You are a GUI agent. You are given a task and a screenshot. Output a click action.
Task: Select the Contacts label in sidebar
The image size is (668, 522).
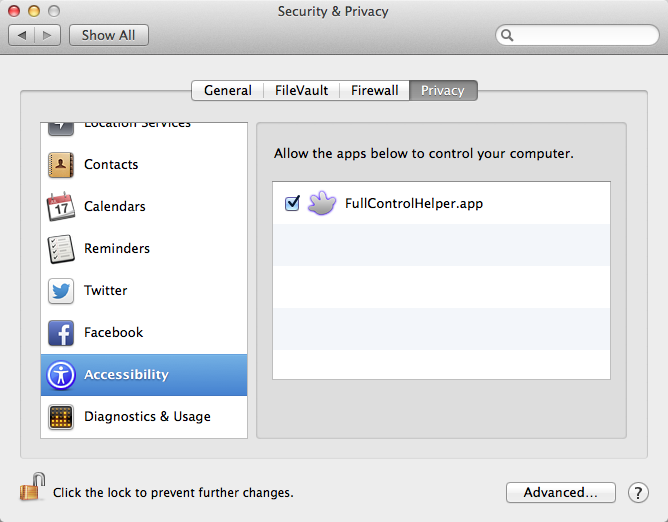[x=111, y=164]
